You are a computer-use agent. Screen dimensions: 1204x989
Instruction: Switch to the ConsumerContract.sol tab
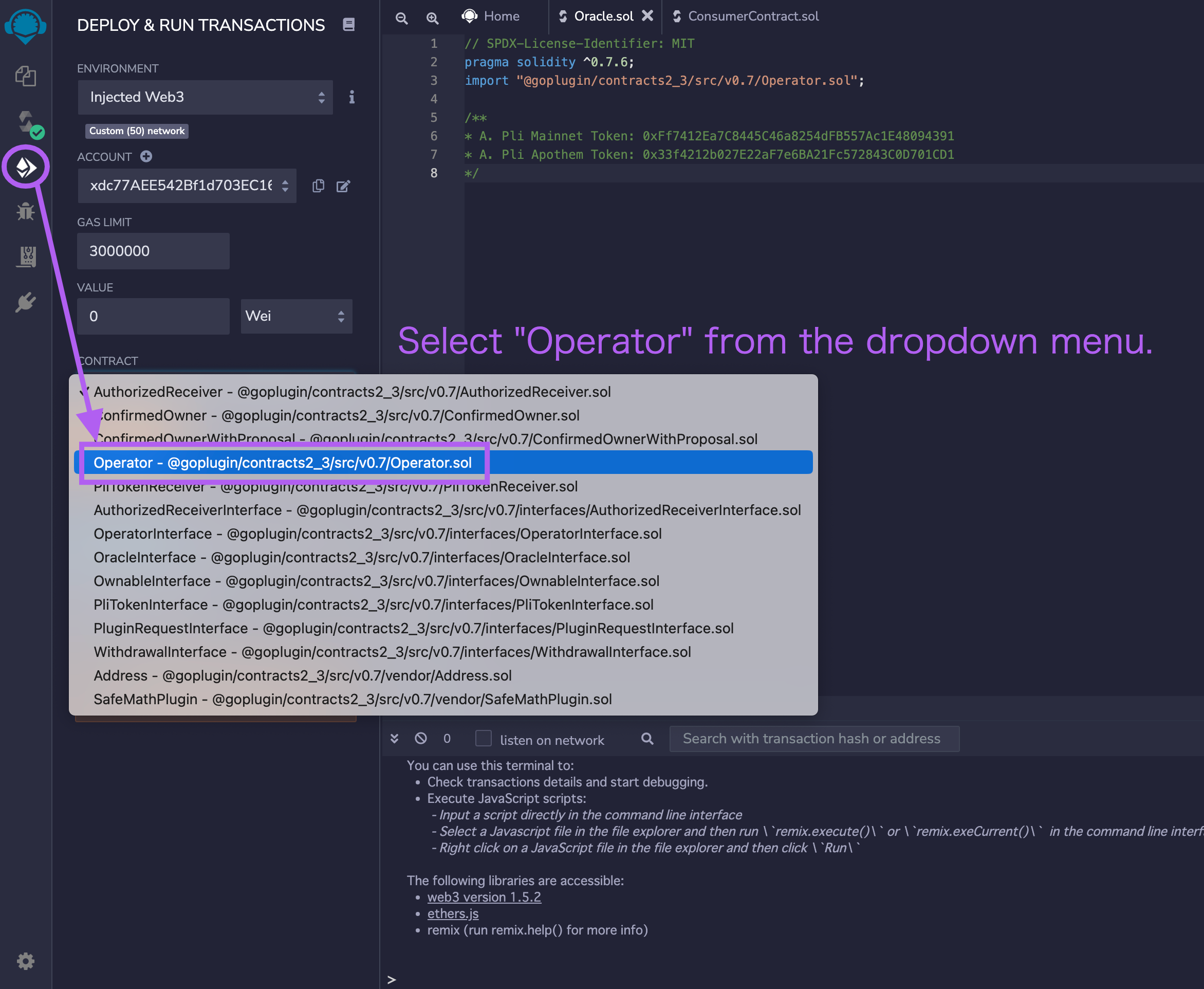pos(753,16)
